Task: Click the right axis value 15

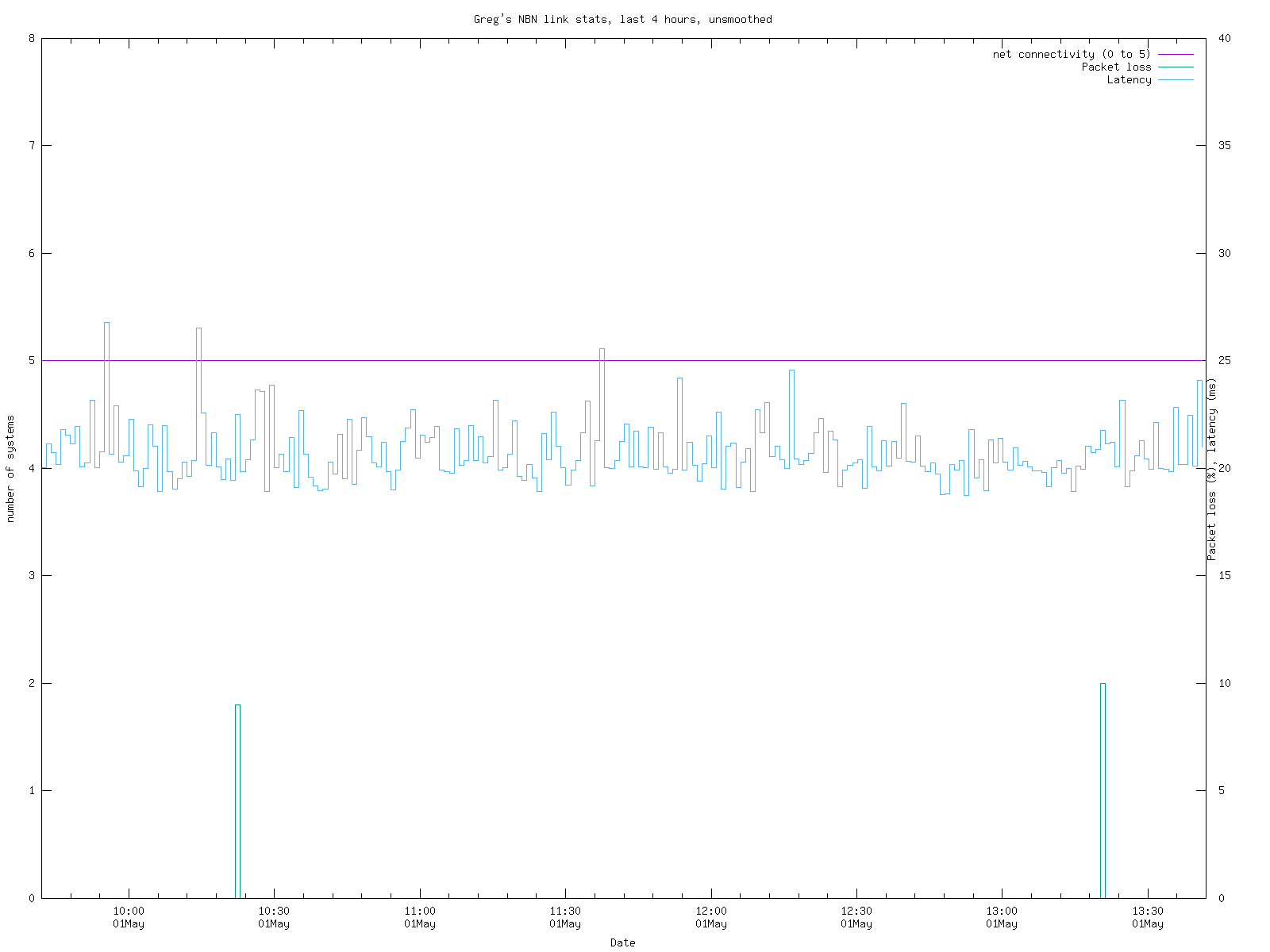Action: pos(1225,575)
